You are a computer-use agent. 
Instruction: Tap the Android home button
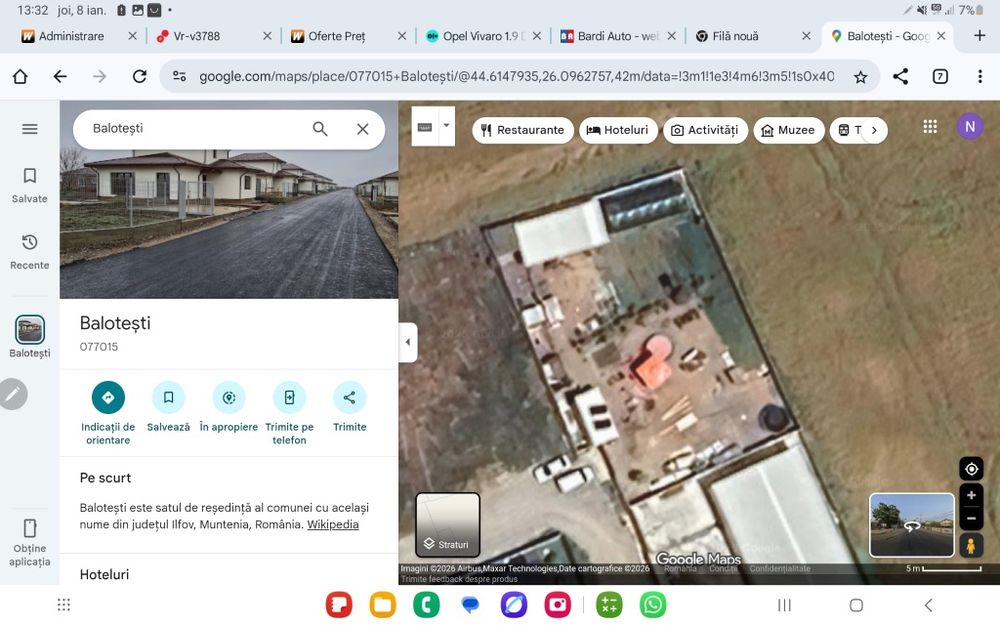coord(857,605)
